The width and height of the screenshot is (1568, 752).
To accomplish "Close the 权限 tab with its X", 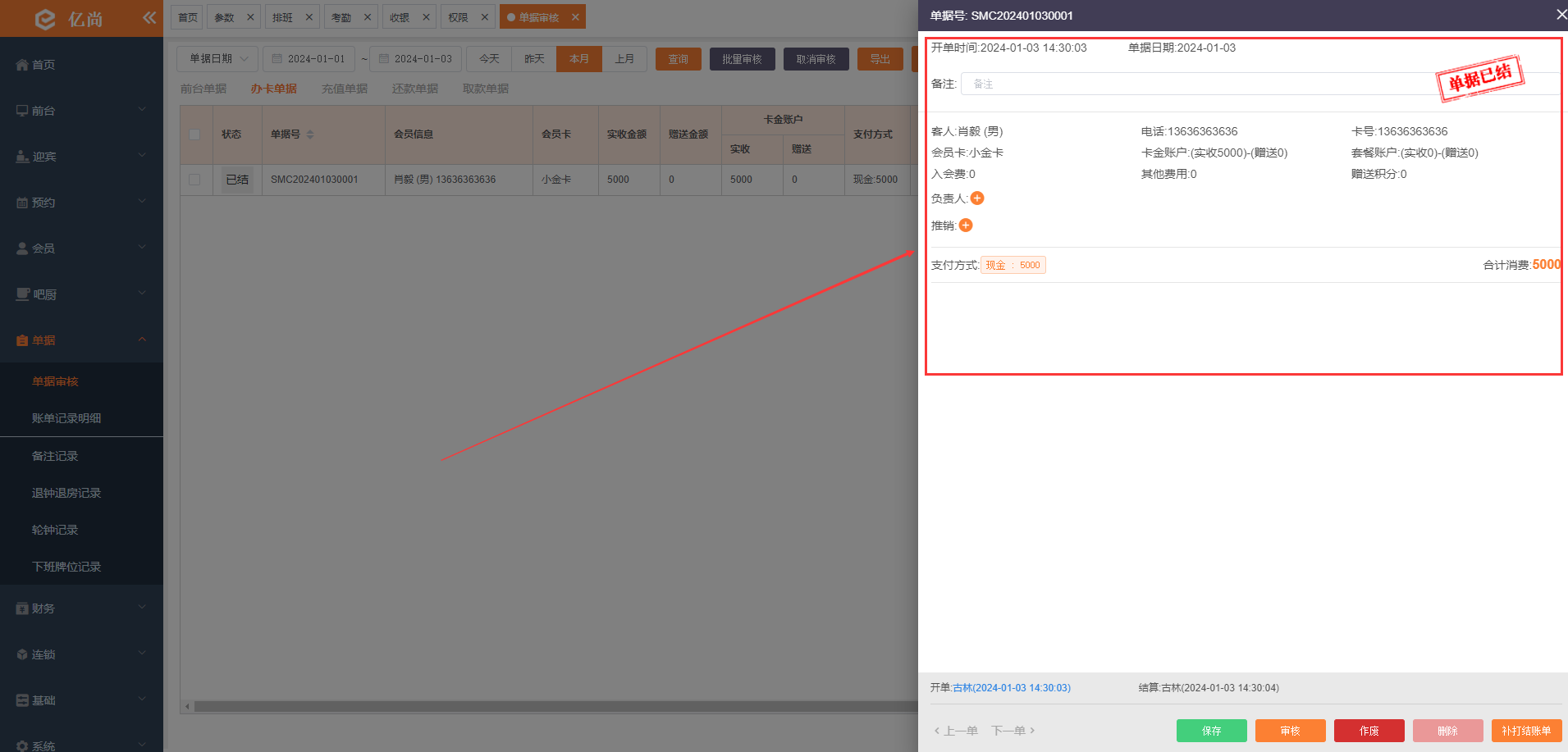I will 484,17.
